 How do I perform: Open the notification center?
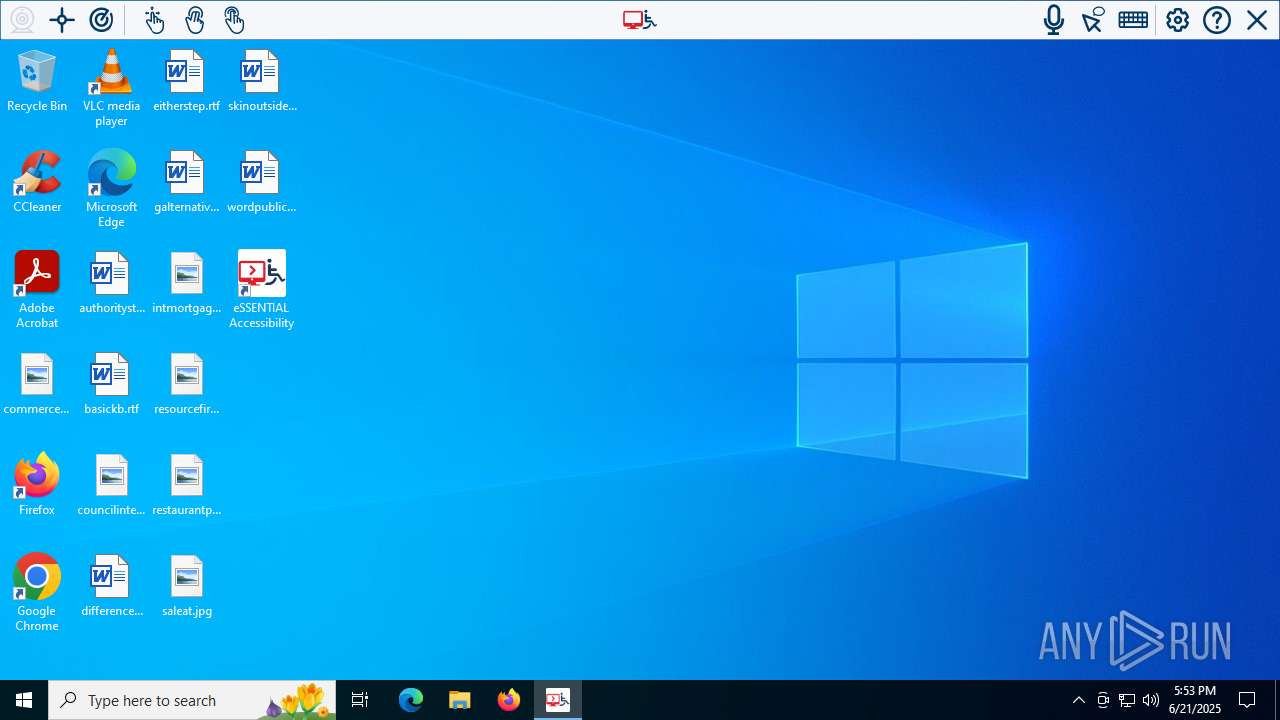[x=1247, y=700]
